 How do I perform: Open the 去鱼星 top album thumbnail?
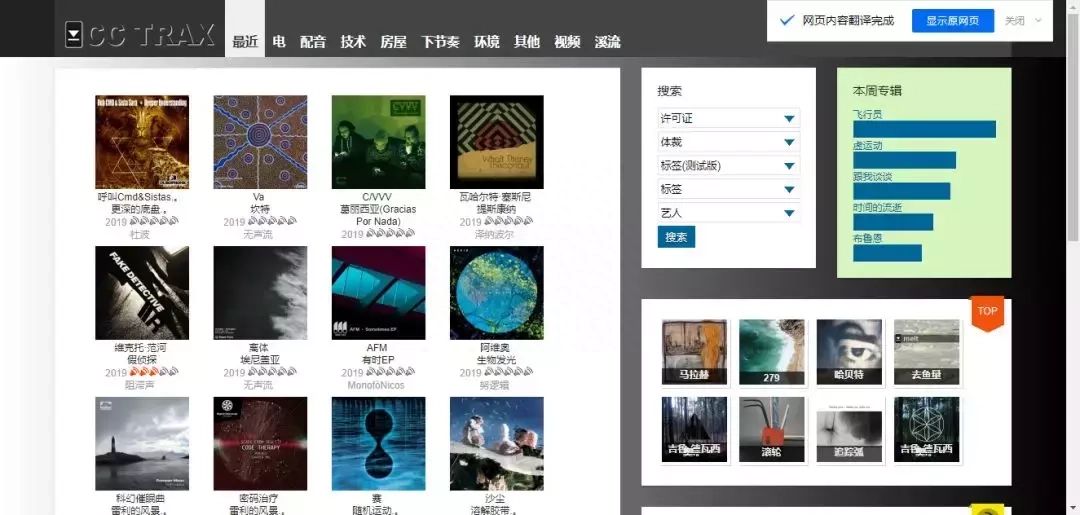coord(926,352)
